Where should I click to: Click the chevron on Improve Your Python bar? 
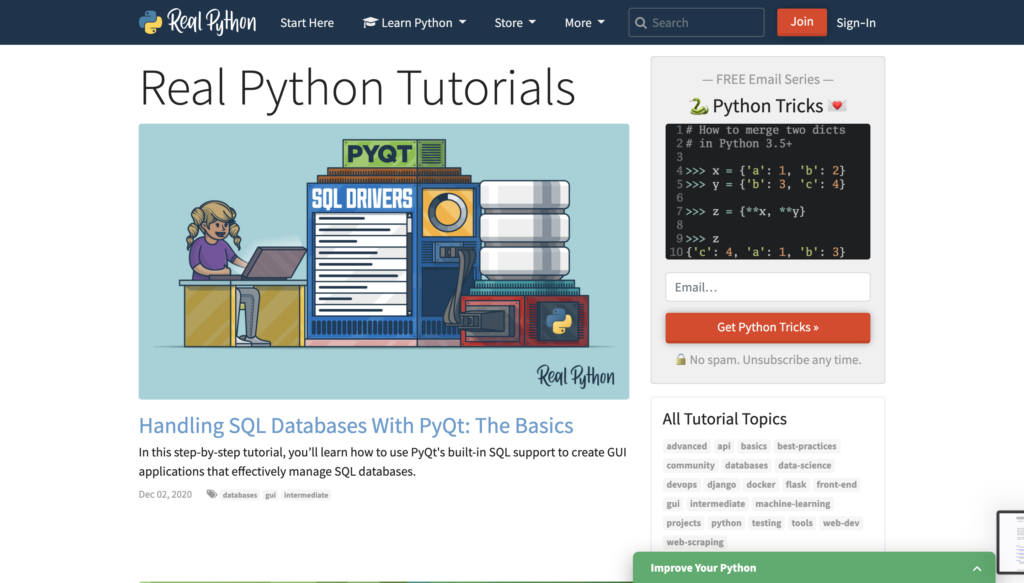click(976, 569)
